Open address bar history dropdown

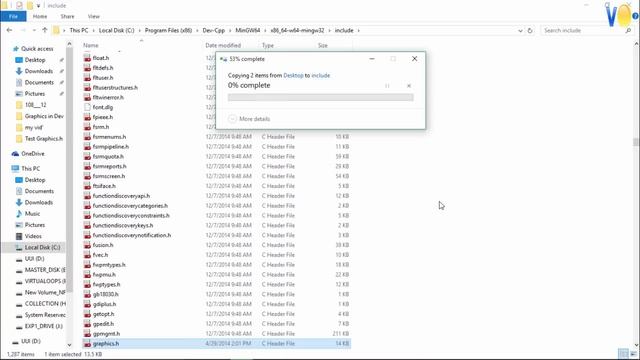(520, 31)
